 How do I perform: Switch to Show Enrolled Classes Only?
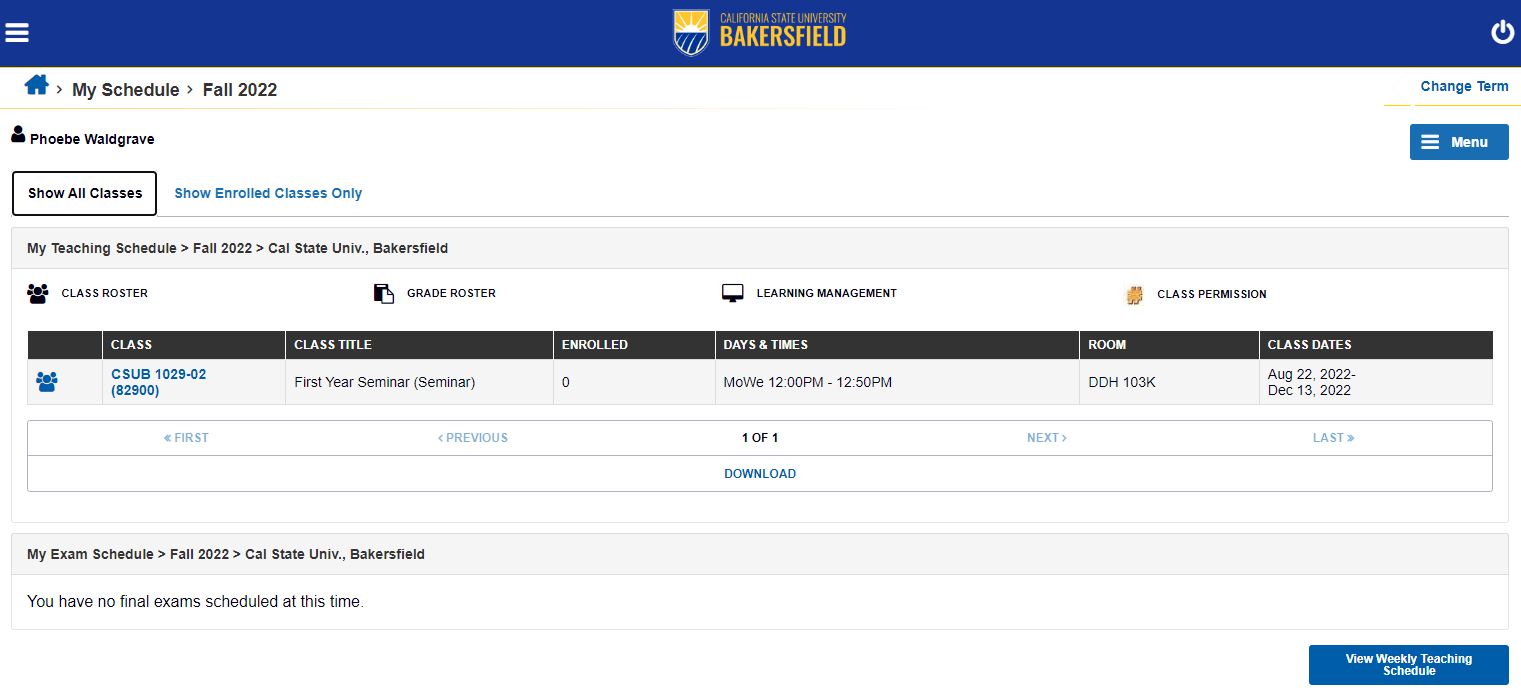[268, 194]
